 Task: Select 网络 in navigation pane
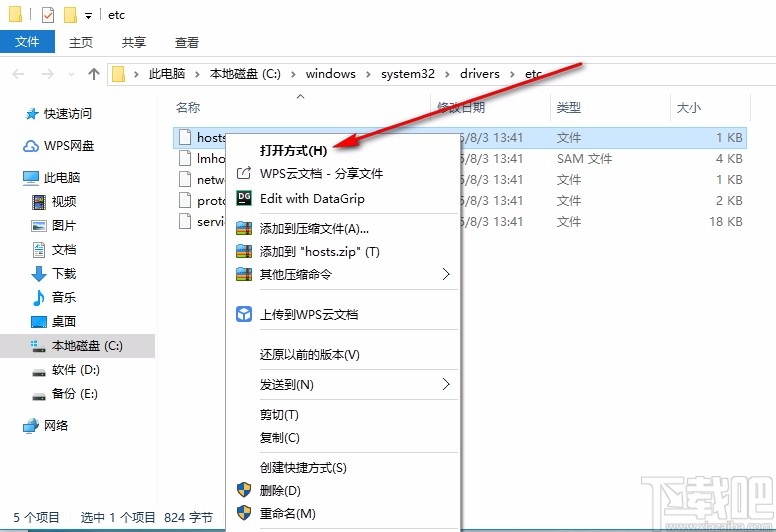pos(56,426)
